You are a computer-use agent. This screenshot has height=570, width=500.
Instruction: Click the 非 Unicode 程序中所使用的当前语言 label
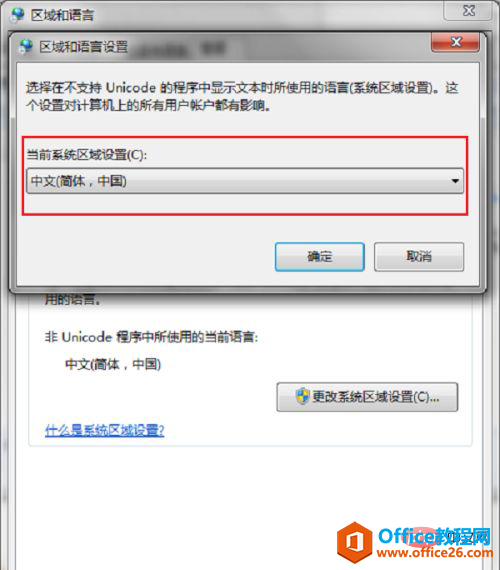(151, 337)
